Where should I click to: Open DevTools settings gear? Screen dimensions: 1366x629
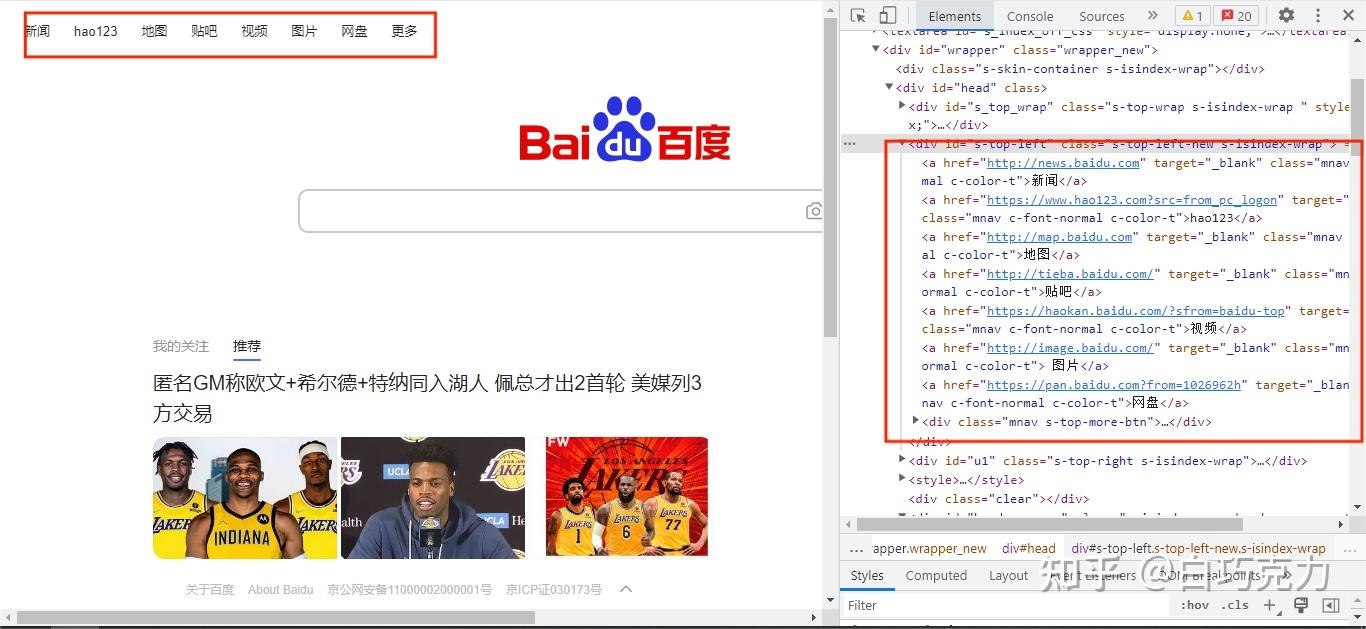(1286, 16)
